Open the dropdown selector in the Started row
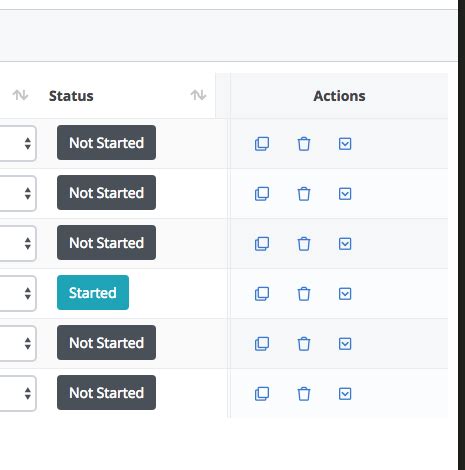Image resolution: width=465 pixels, height=470 pixels. coord(18,293)
